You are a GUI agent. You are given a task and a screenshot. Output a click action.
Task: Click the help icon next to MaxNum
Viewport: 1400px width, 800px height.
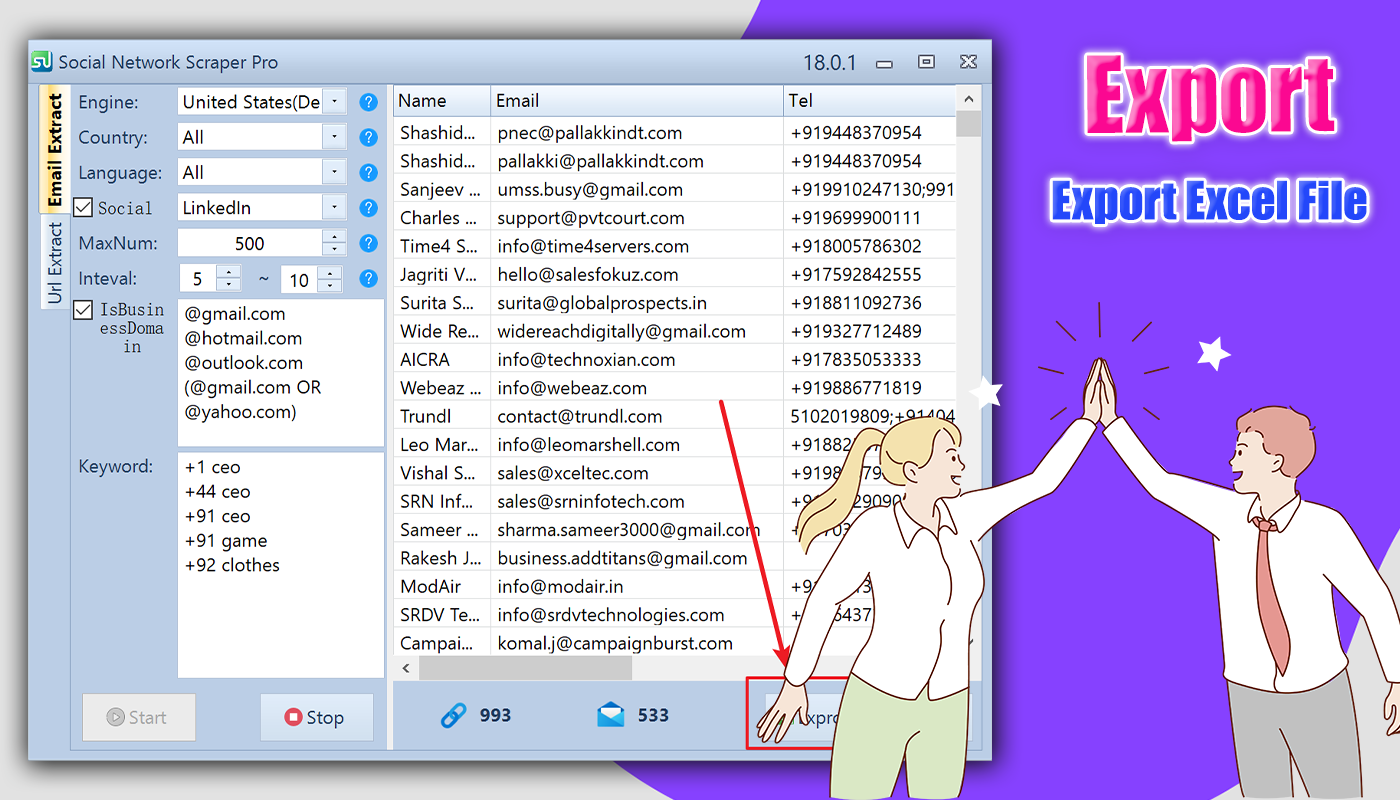pyautogui.click(x=369, y=243)
